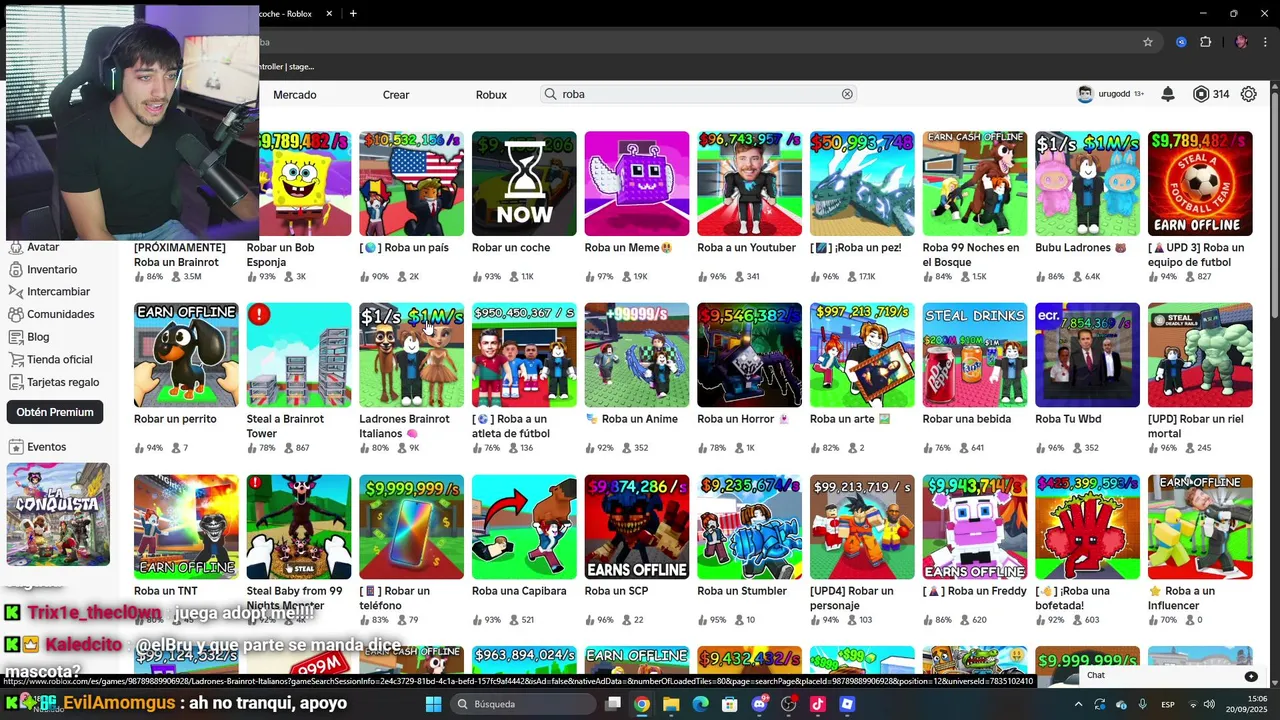Screen dimensions: 1280x720
Task: Open the Roba un Horror game thumbnail
Action: click(x=749, y=355)
